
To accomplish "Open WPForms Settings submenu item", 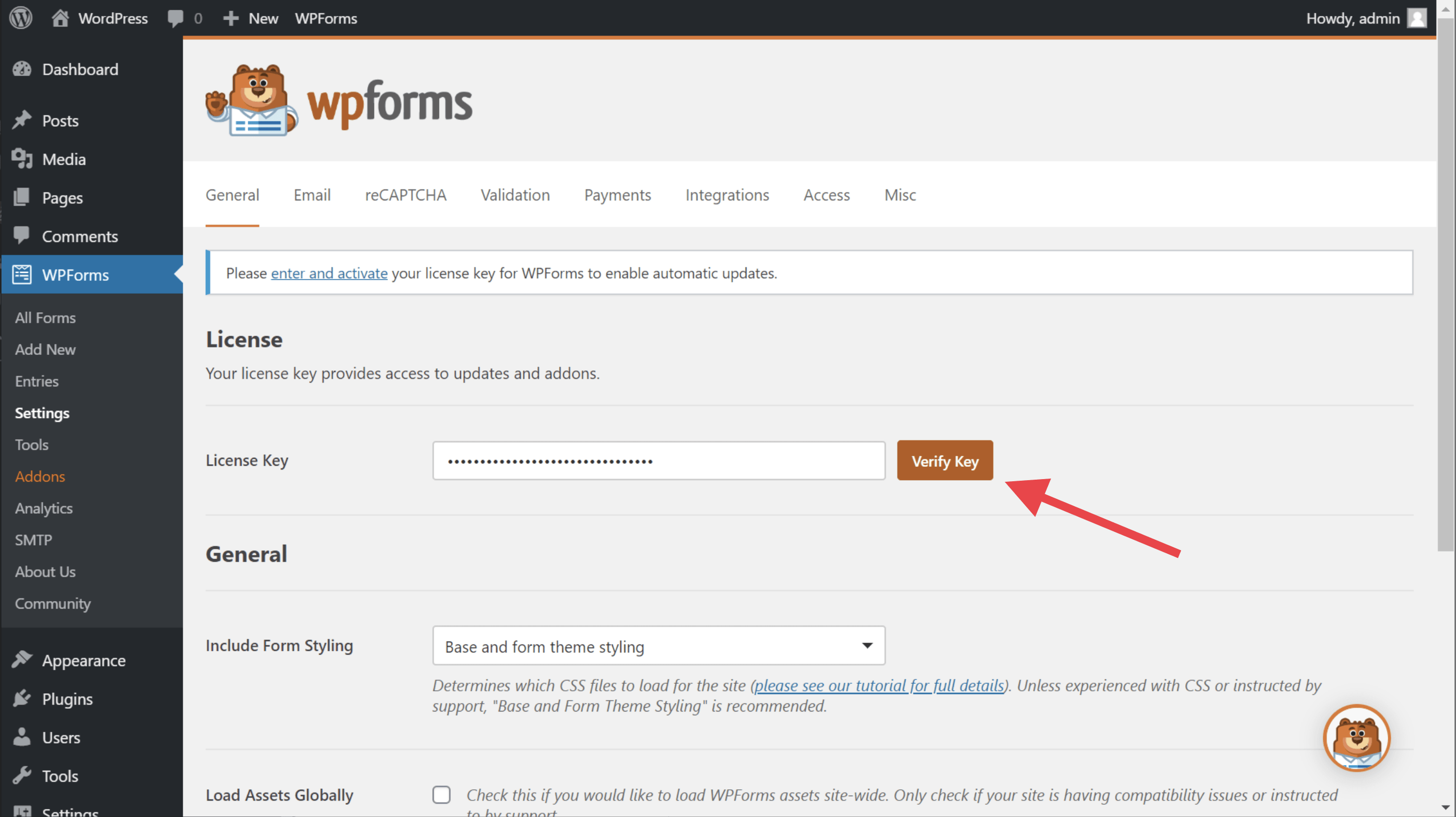I will pyautogui.click(x=43, y=412).
